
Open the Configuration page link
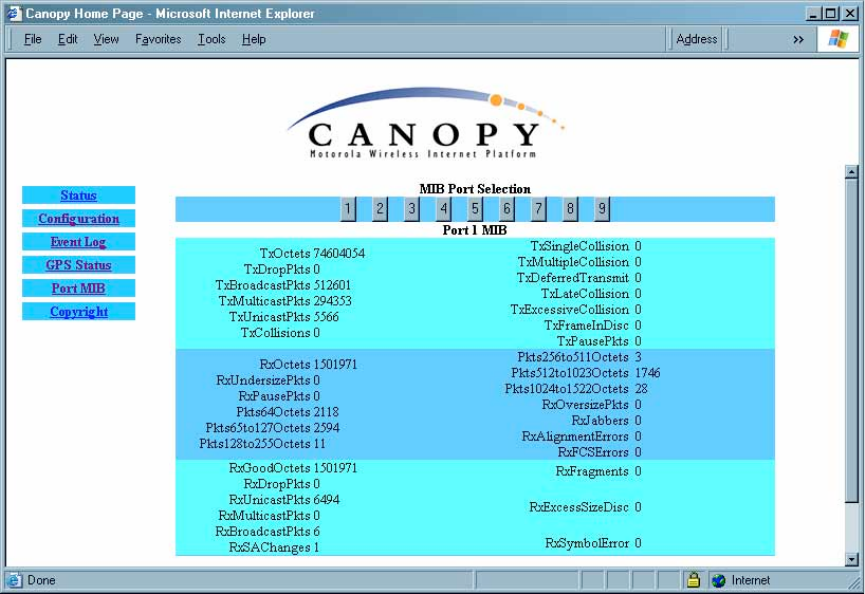(78, 218)
